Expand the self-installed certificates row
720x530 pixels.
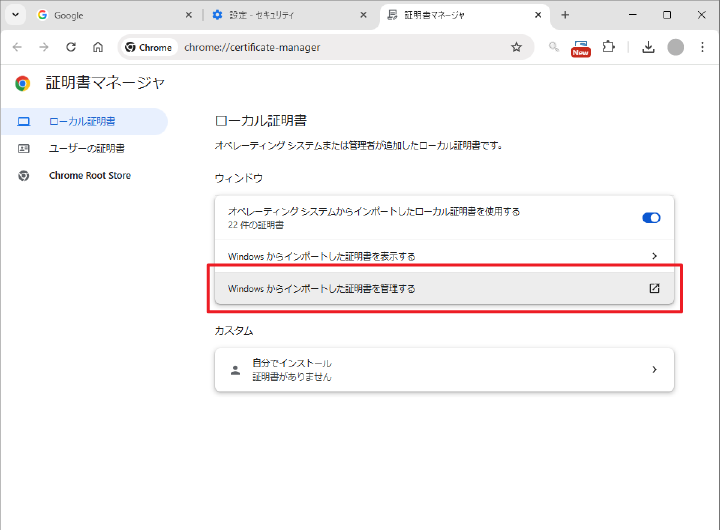(654, 370)
